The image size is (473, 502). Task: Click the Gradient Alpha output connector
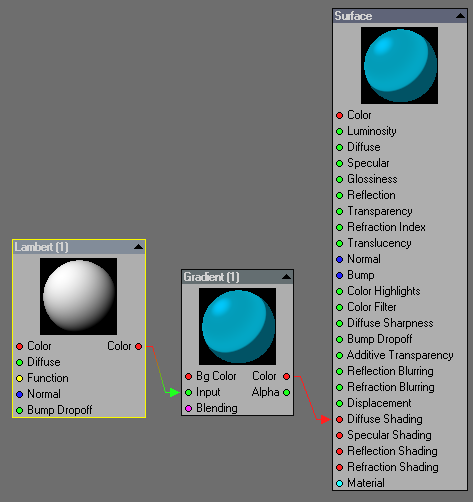pyautogui.click(x=286, y=392)
